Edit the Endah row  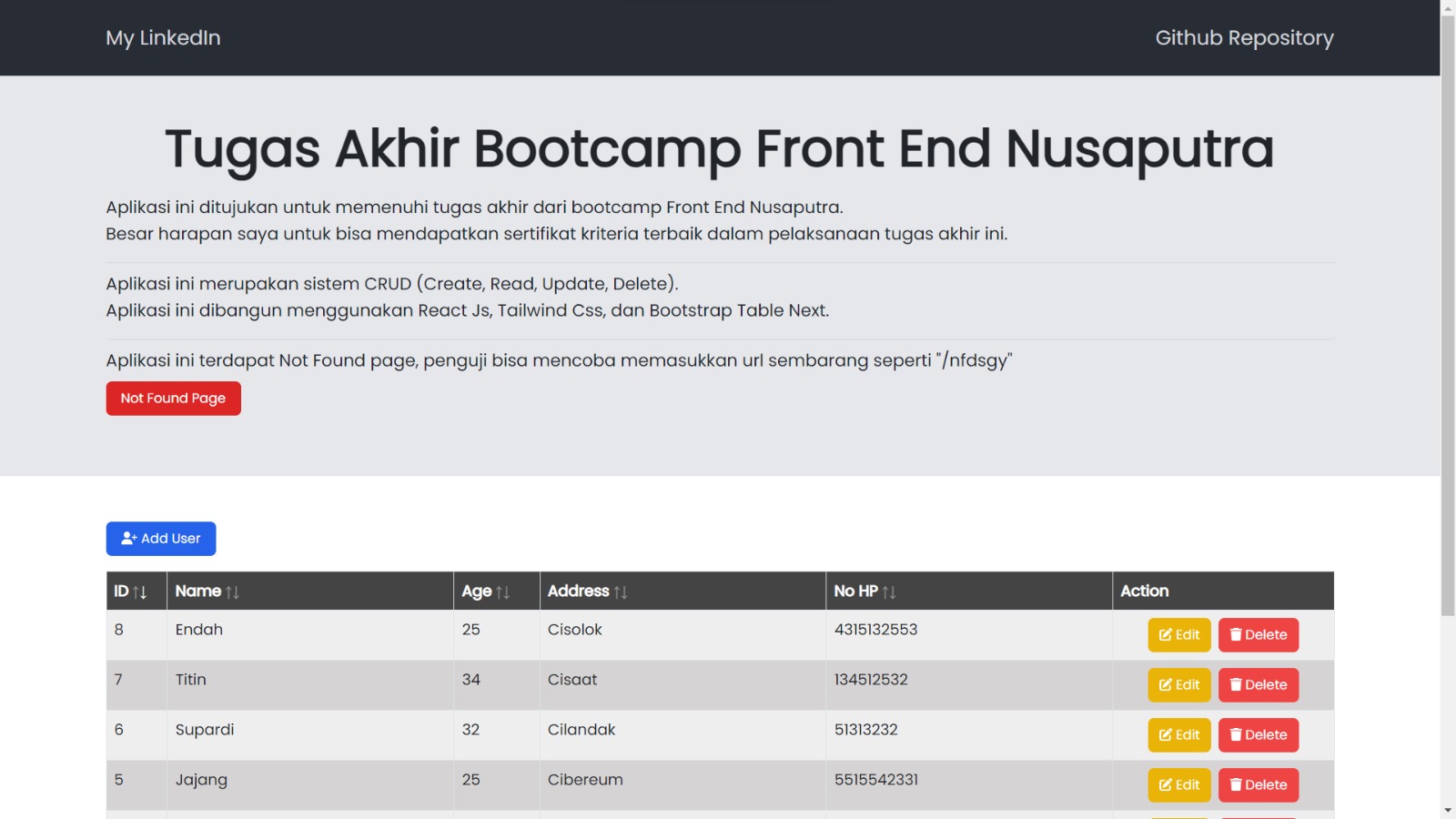(1179, 635)
